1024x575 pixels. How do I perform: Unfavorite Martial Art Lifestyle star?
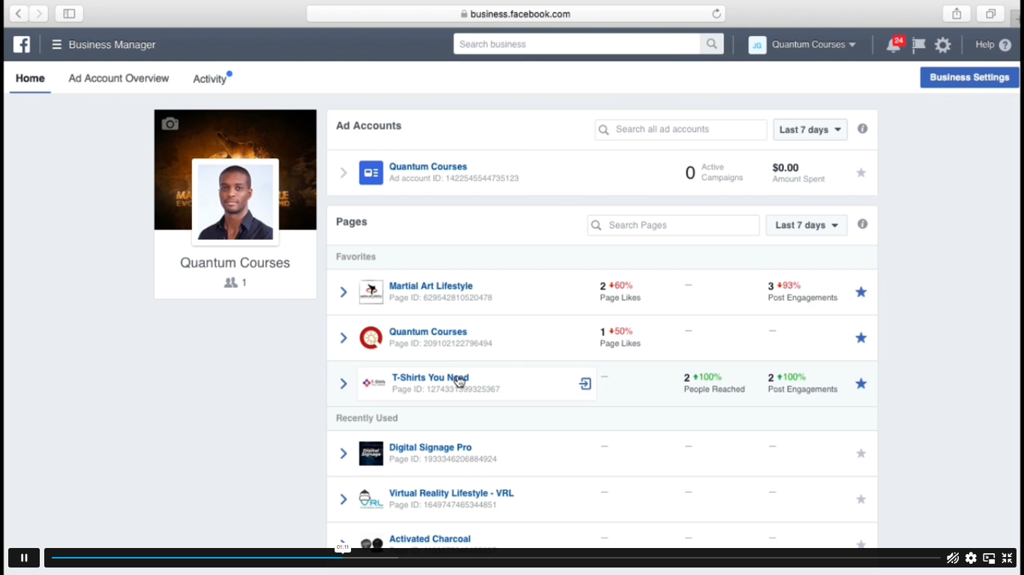(861, 291)
